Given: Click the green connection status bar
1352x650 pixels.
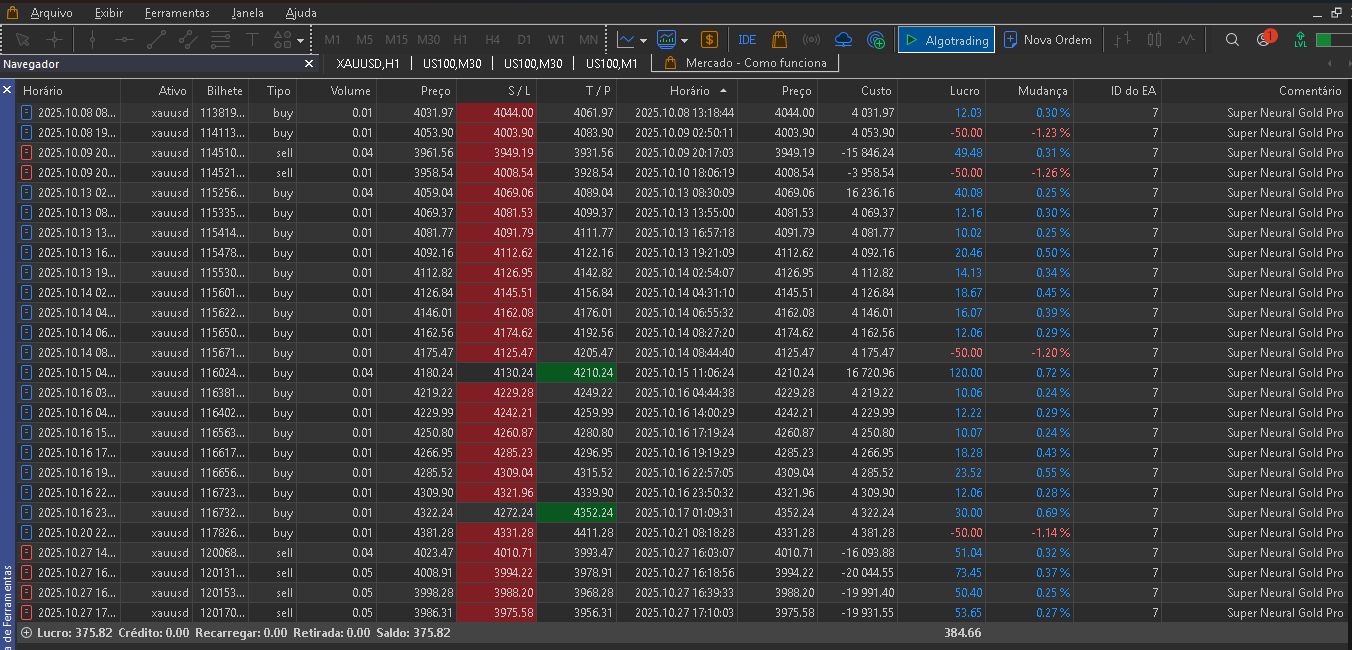Looking at the screenshot, I should tap(1333, 40).
